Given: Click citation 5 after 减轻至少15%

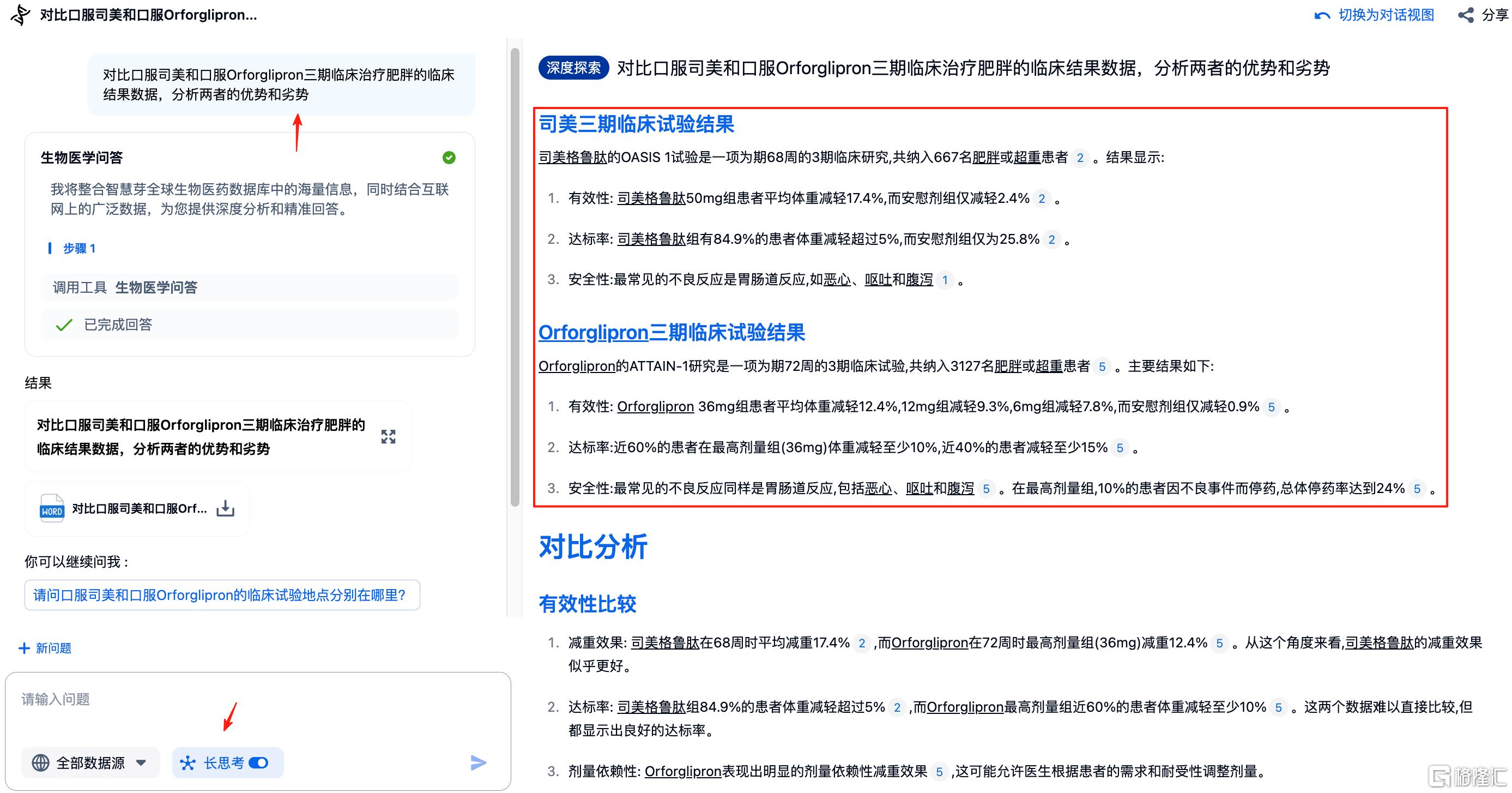Looking at the screenshot, I should pyautogui.click(x=1120, y=448).
